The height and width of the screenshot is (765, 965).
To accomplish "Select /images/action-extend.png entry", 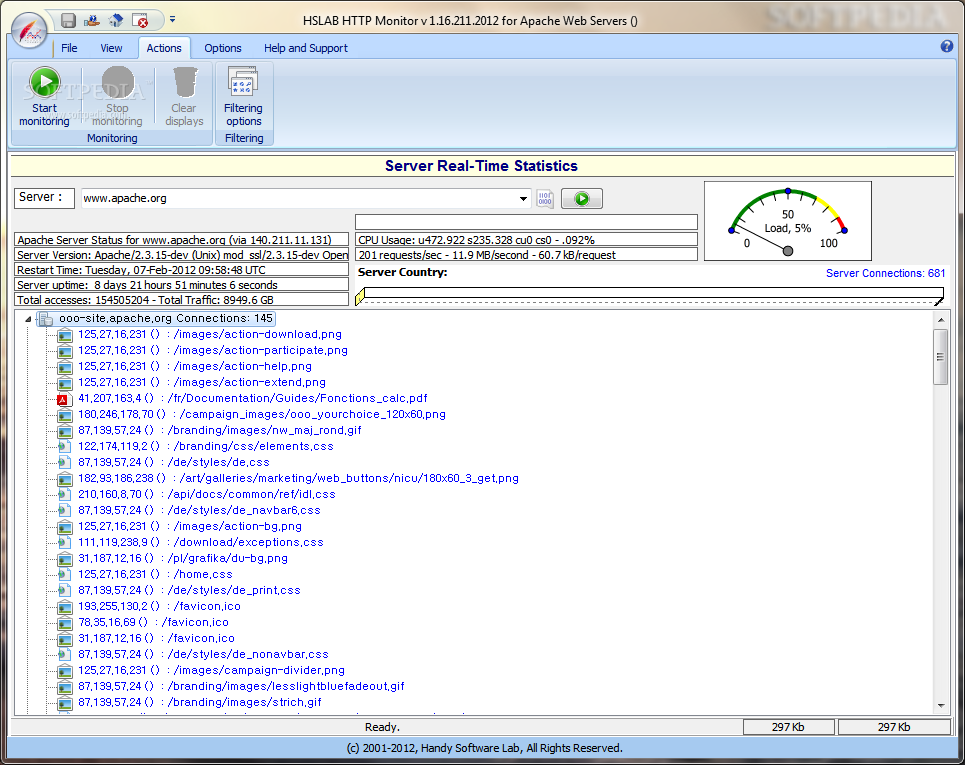I will click(x=202, y=382).
